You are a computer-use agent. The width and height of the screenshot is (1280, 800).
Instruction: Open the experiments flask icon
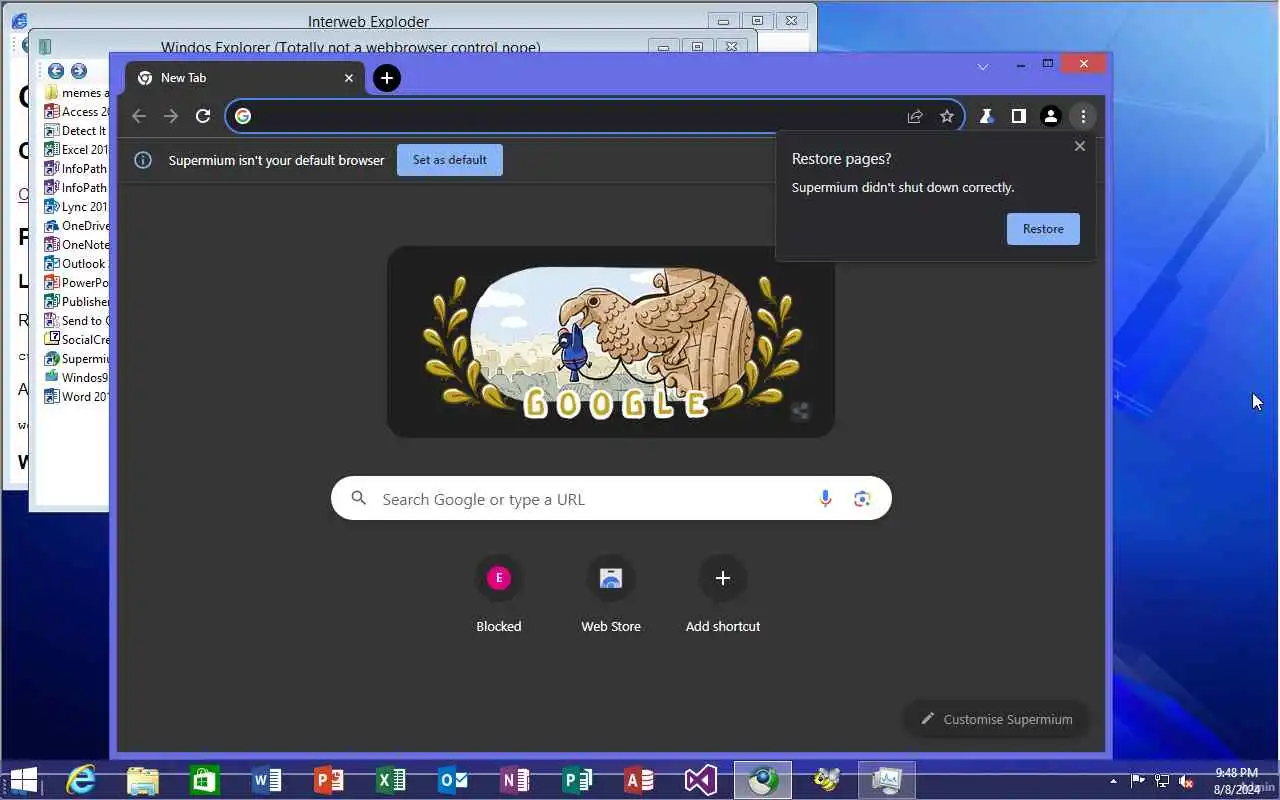click(x=986, y=116)
